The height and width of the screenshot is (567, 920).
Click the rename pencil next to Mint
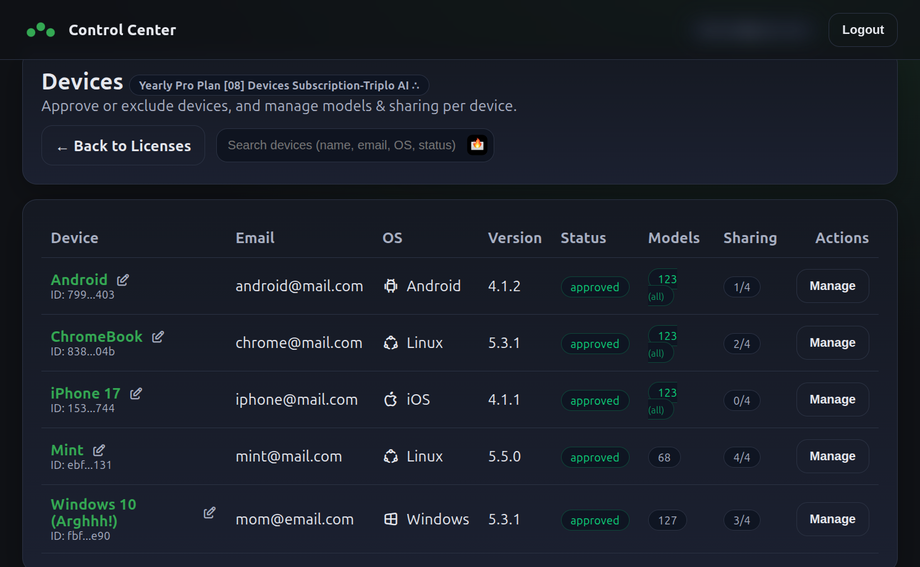(x=99, y=451)
